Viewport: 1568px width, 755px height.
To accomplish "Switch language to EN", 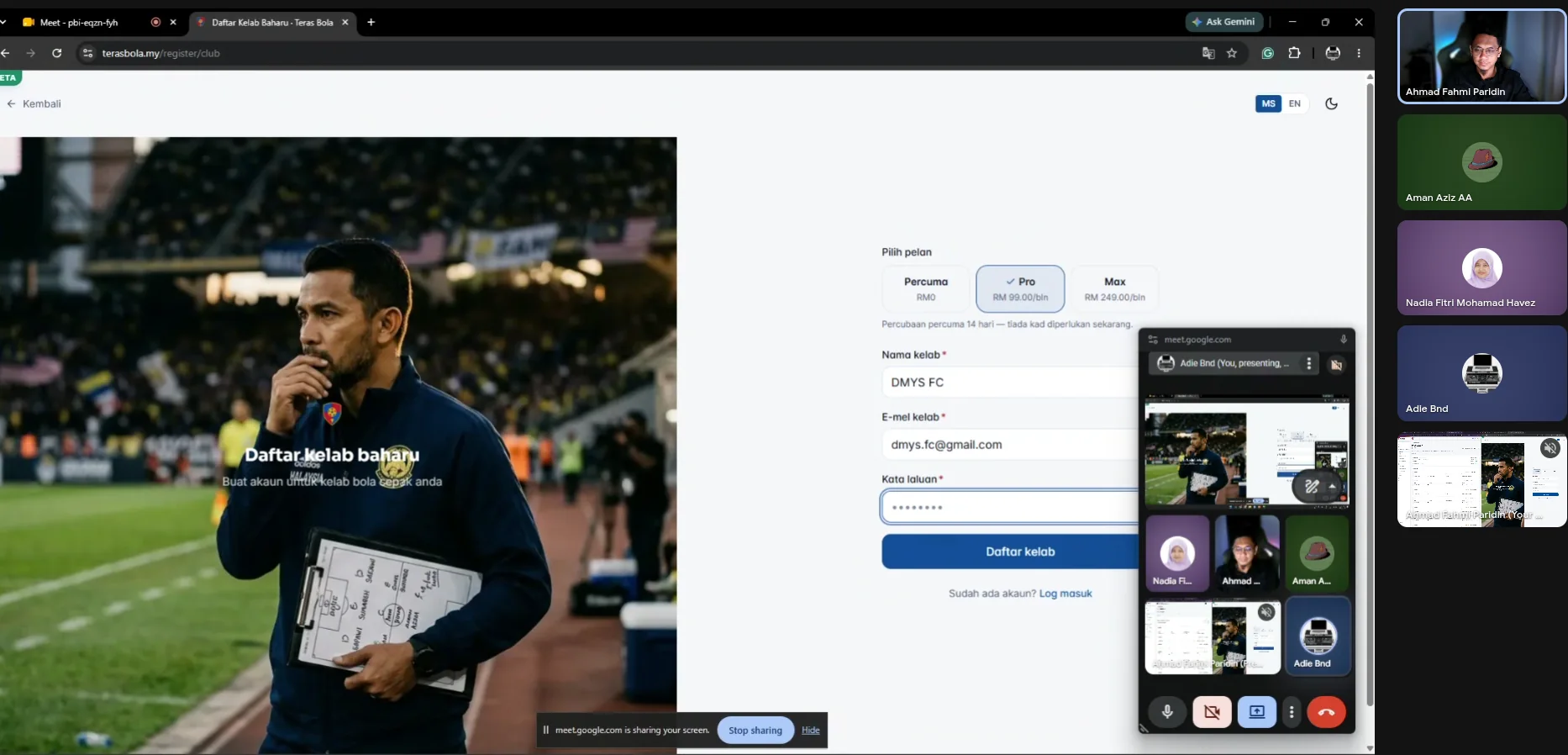I will (1295, 103).
